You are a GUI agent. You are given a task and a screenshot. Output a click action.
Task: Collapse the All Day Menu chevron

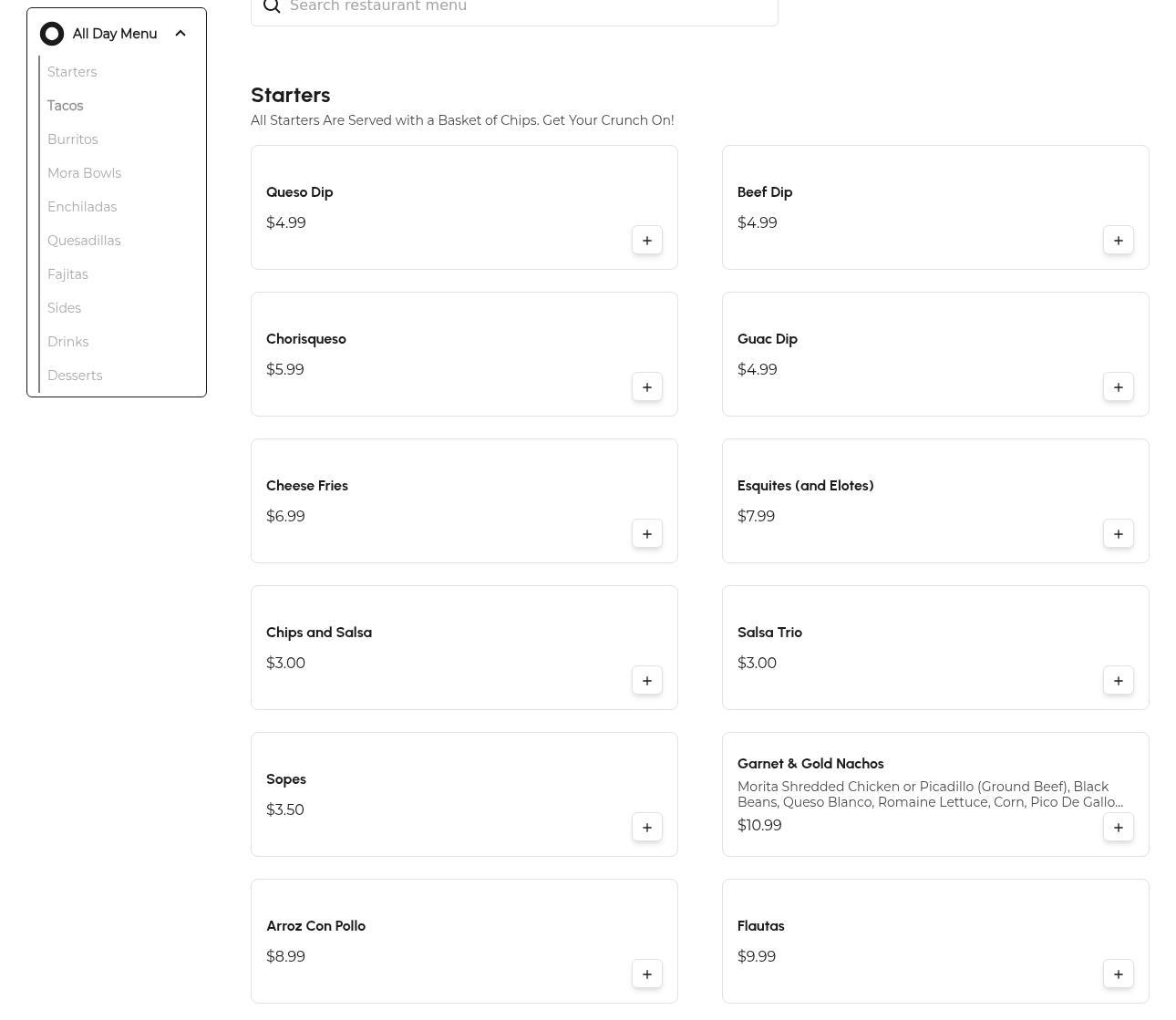[181, 34]
